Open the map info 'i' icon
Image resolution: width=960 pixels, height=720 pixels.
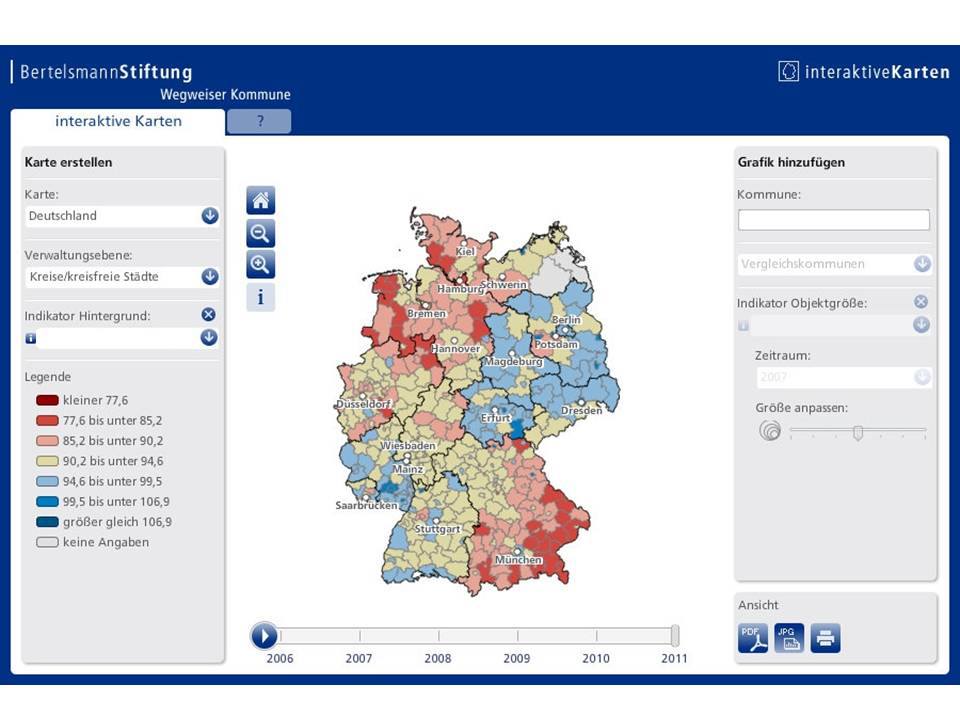(260, 298)
